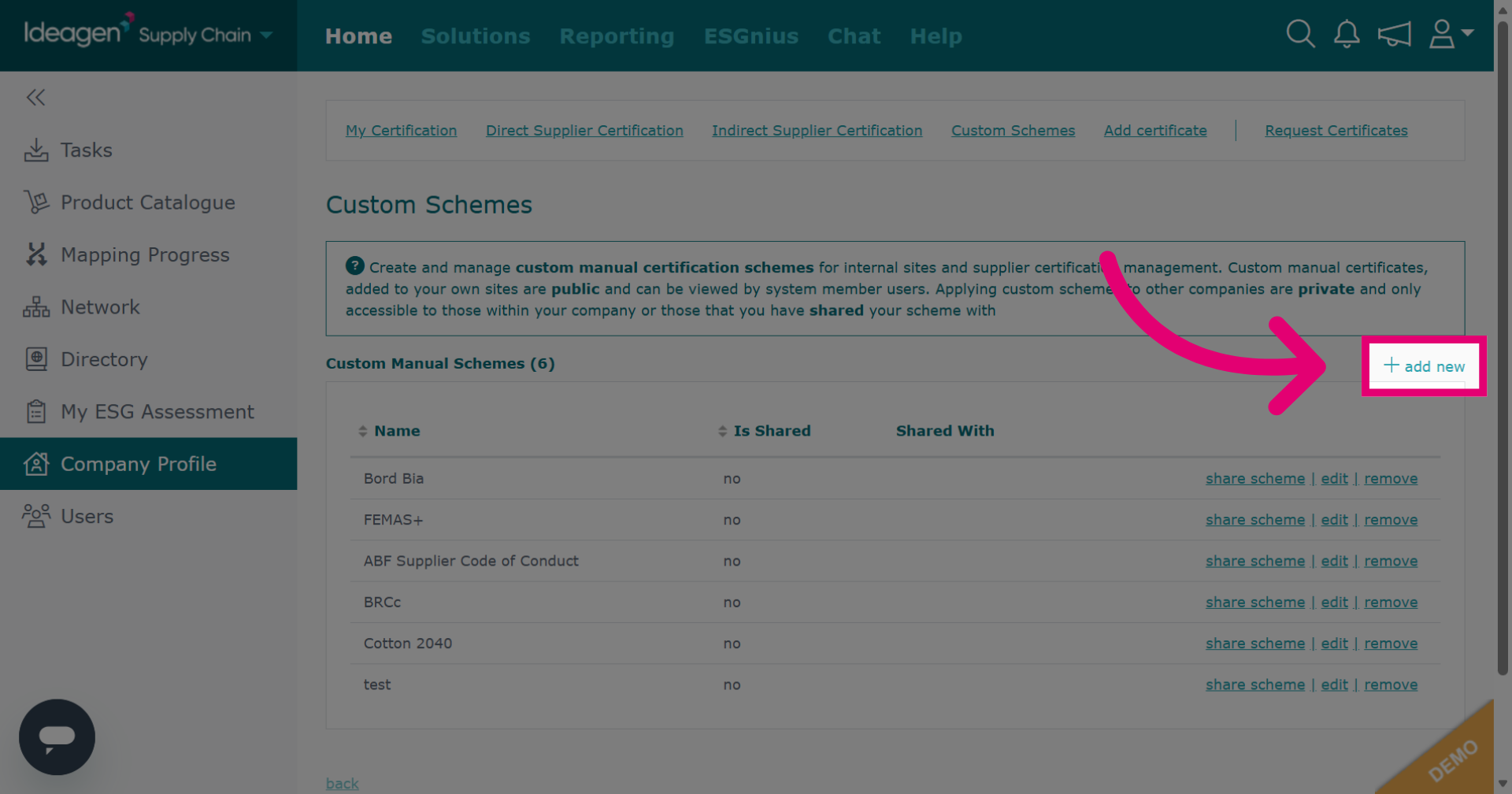Click the Mapping Progress icon
1512x794 pixels.
pos(36,254)
